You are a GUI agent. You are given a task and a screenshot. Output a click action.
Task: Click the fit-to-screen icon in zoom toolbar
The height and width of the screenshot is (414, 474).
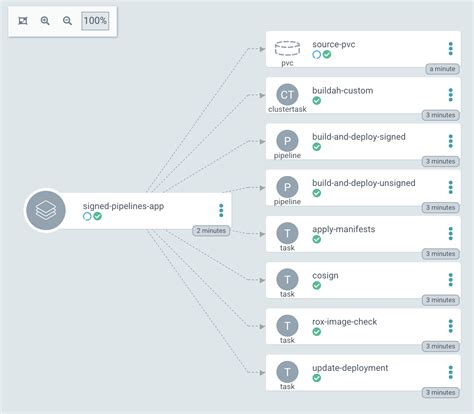point(23,21)
